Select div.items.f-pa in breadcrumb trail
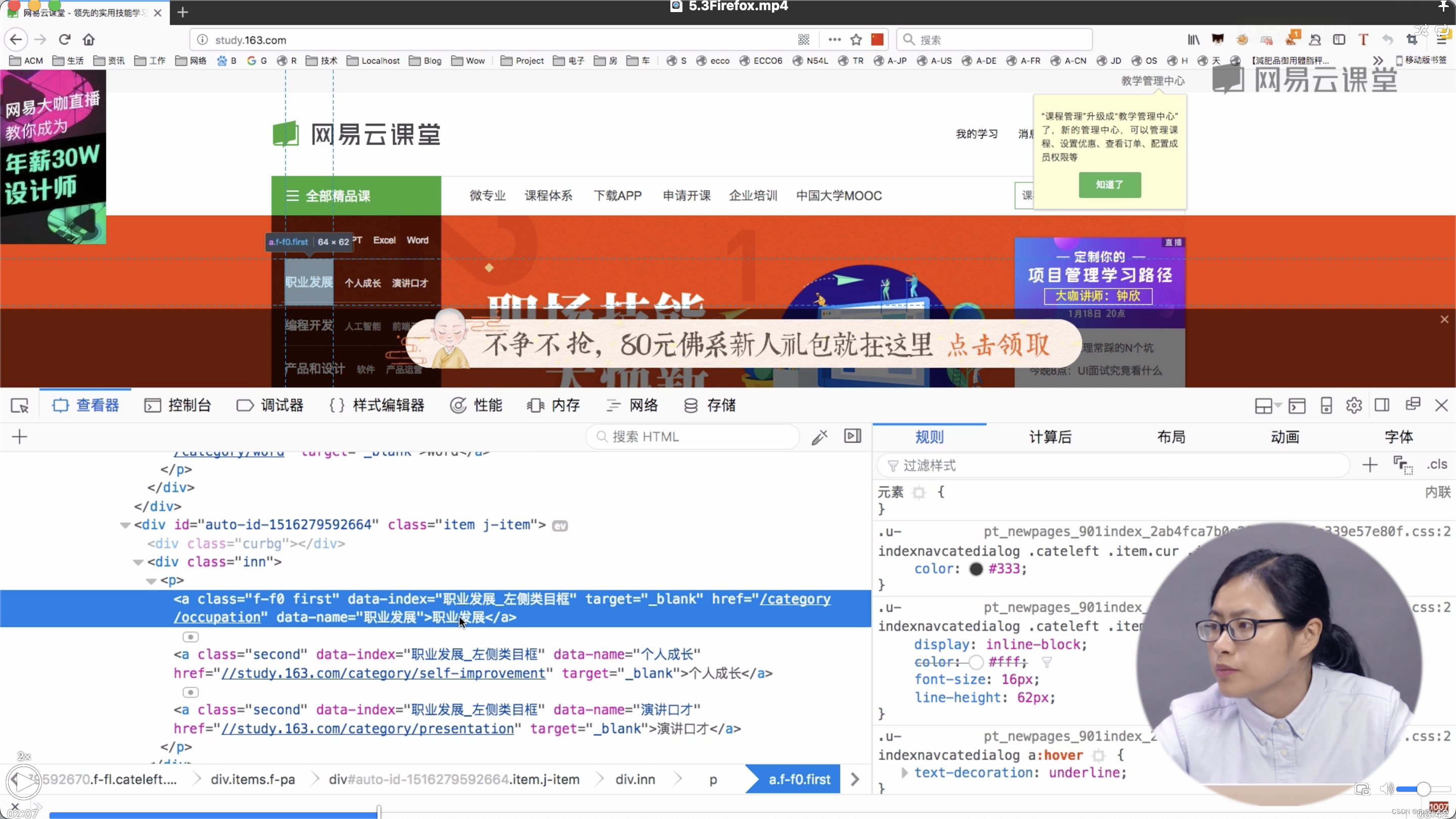This screenshot has height=819, width=1456. pos(253,780)
